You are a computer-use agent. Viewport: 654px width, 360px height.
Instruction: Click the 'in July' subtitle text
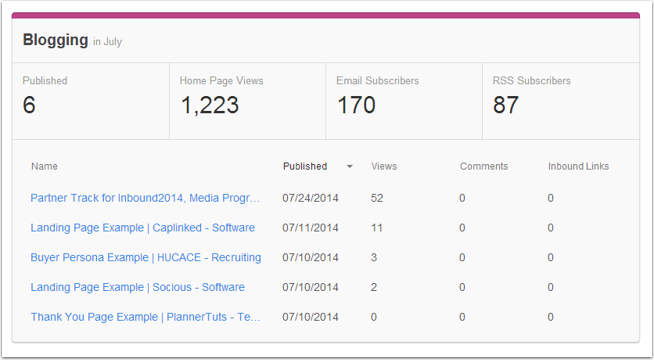107,42
